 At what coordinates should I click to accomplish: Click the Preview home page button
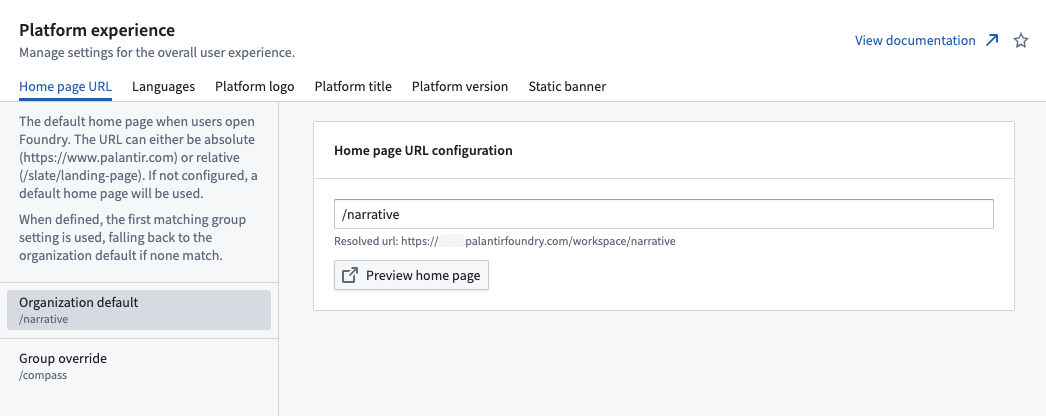tap(412, 275)
